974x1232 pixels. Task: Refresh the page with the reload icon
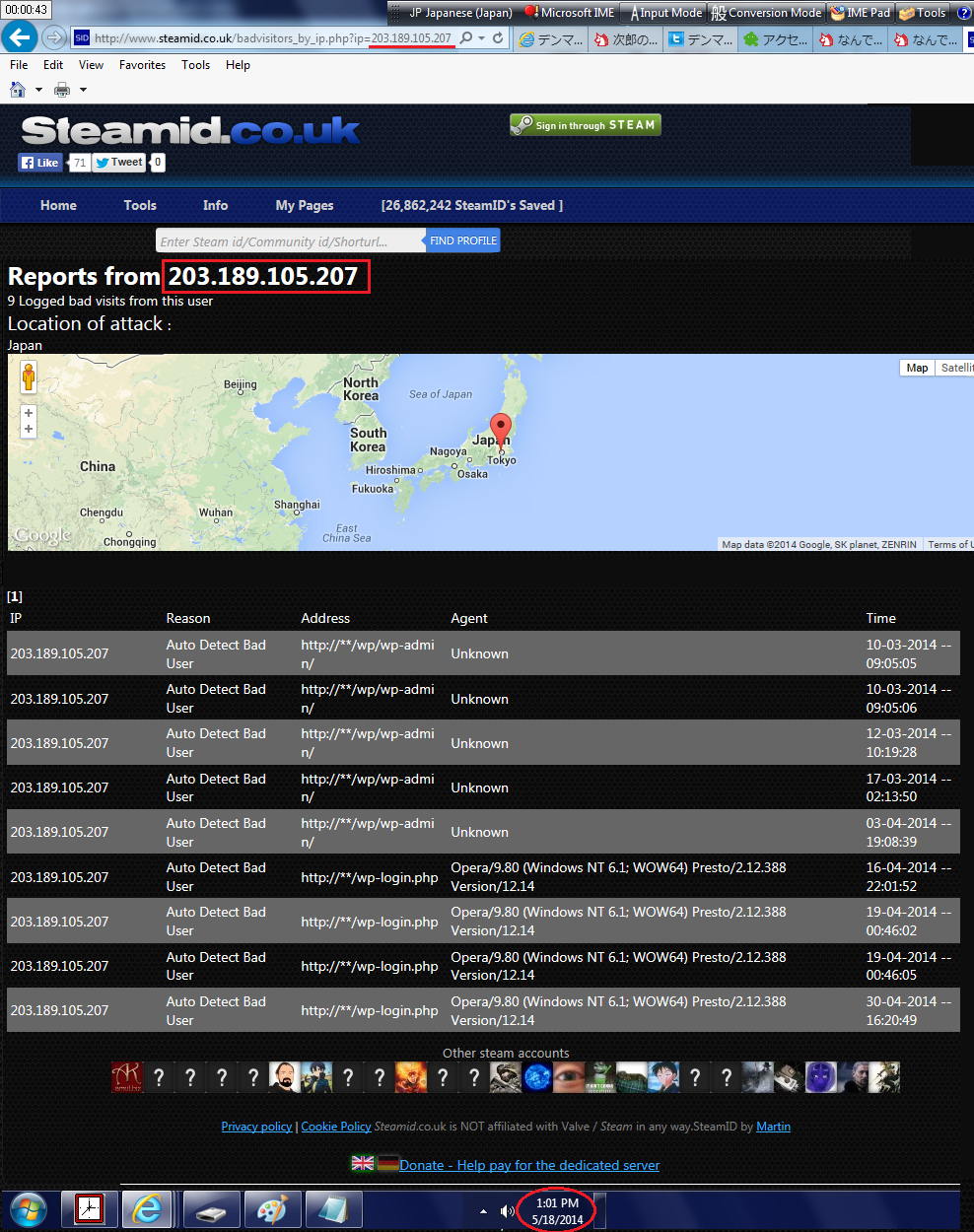pyautogui.click(x=498, y=38)
